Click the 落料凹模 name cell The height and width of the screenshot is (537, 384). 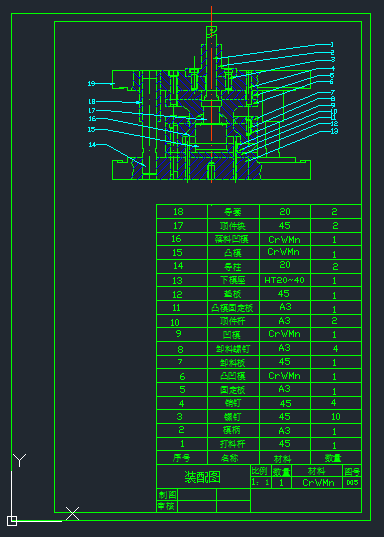point(233,239)
